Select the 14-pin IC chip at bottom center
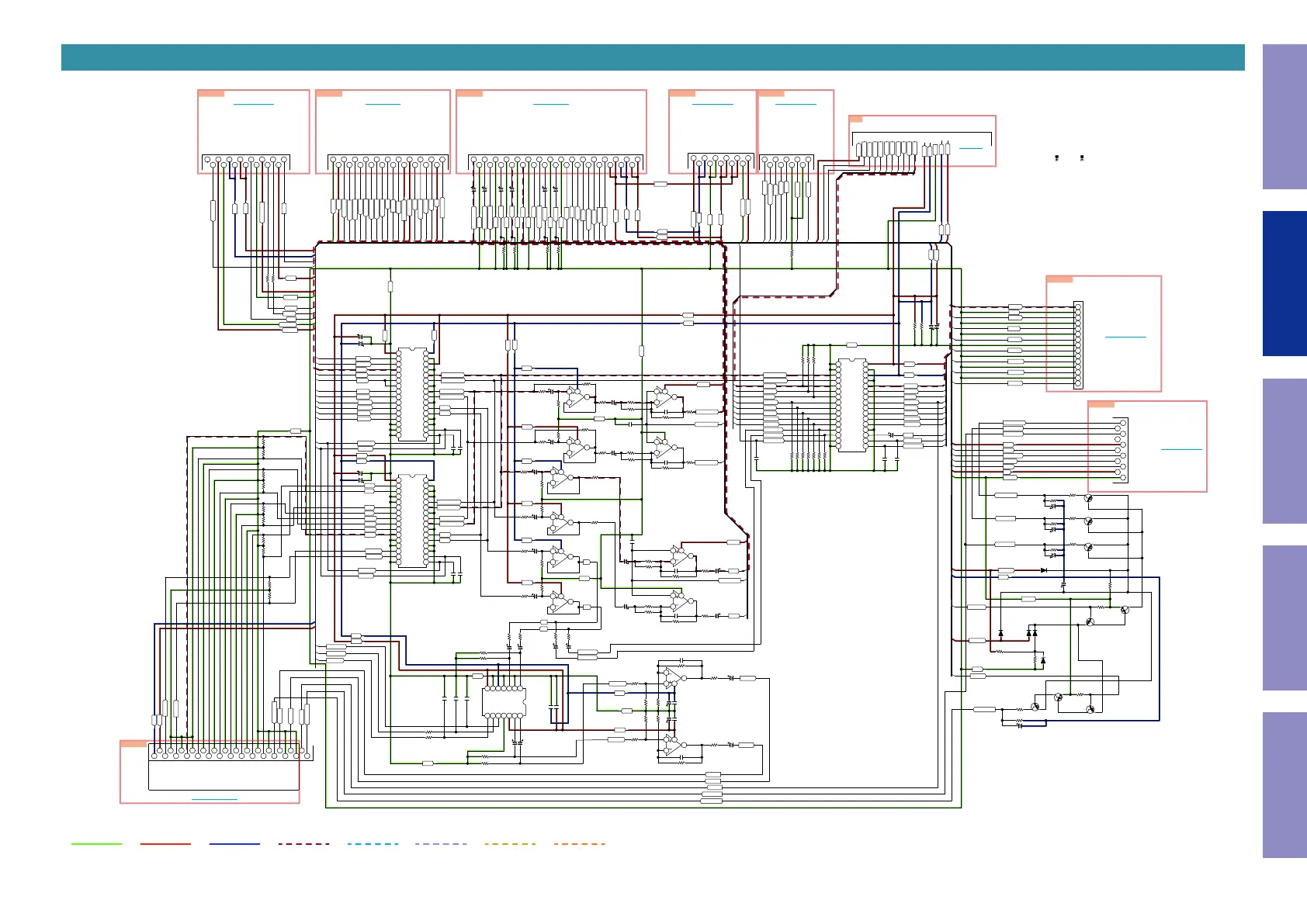Screen dimensions: 1307x924 504,702
